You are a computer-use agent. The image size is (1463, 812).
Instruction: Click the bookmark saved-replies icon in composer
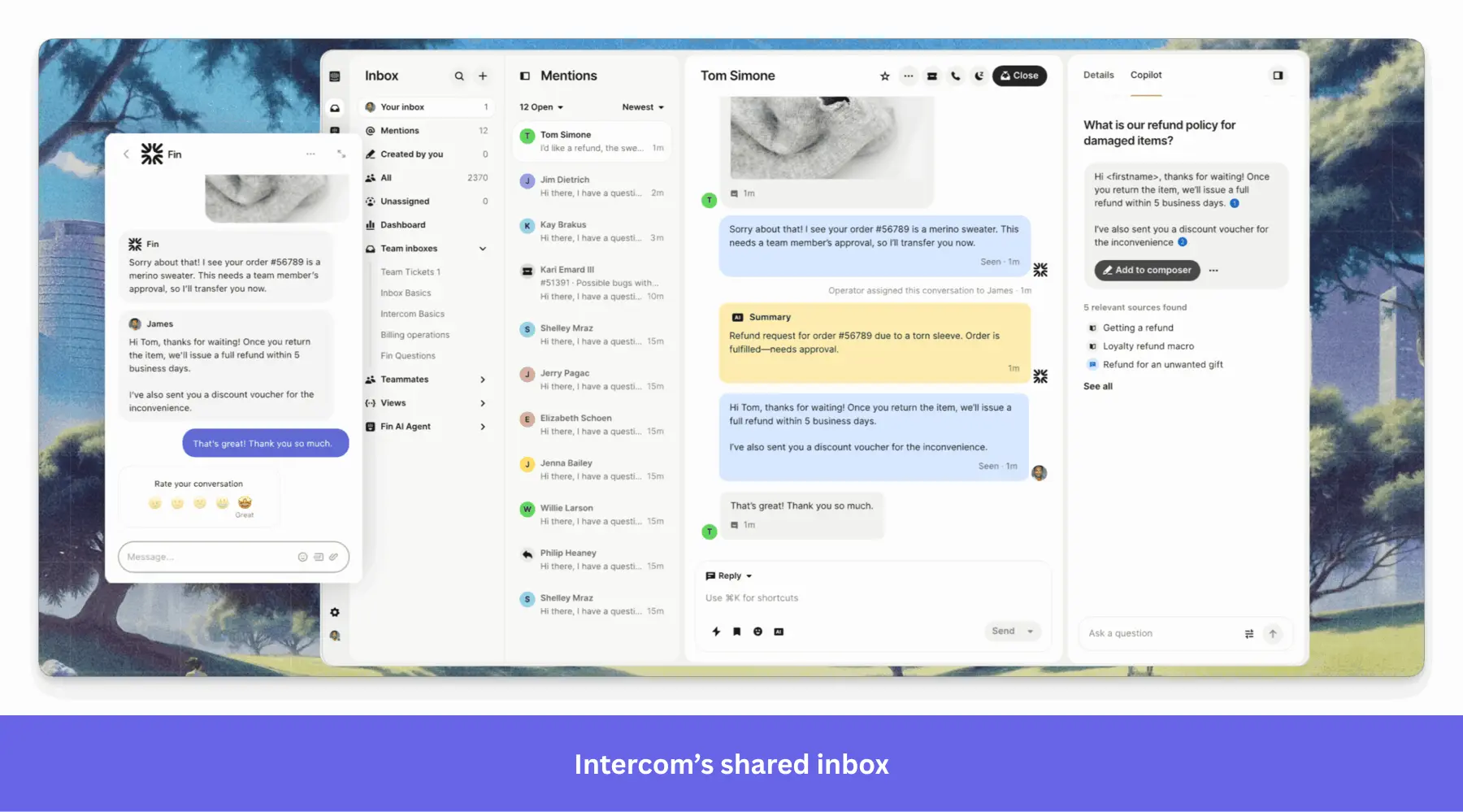click(x=737, y=631)
